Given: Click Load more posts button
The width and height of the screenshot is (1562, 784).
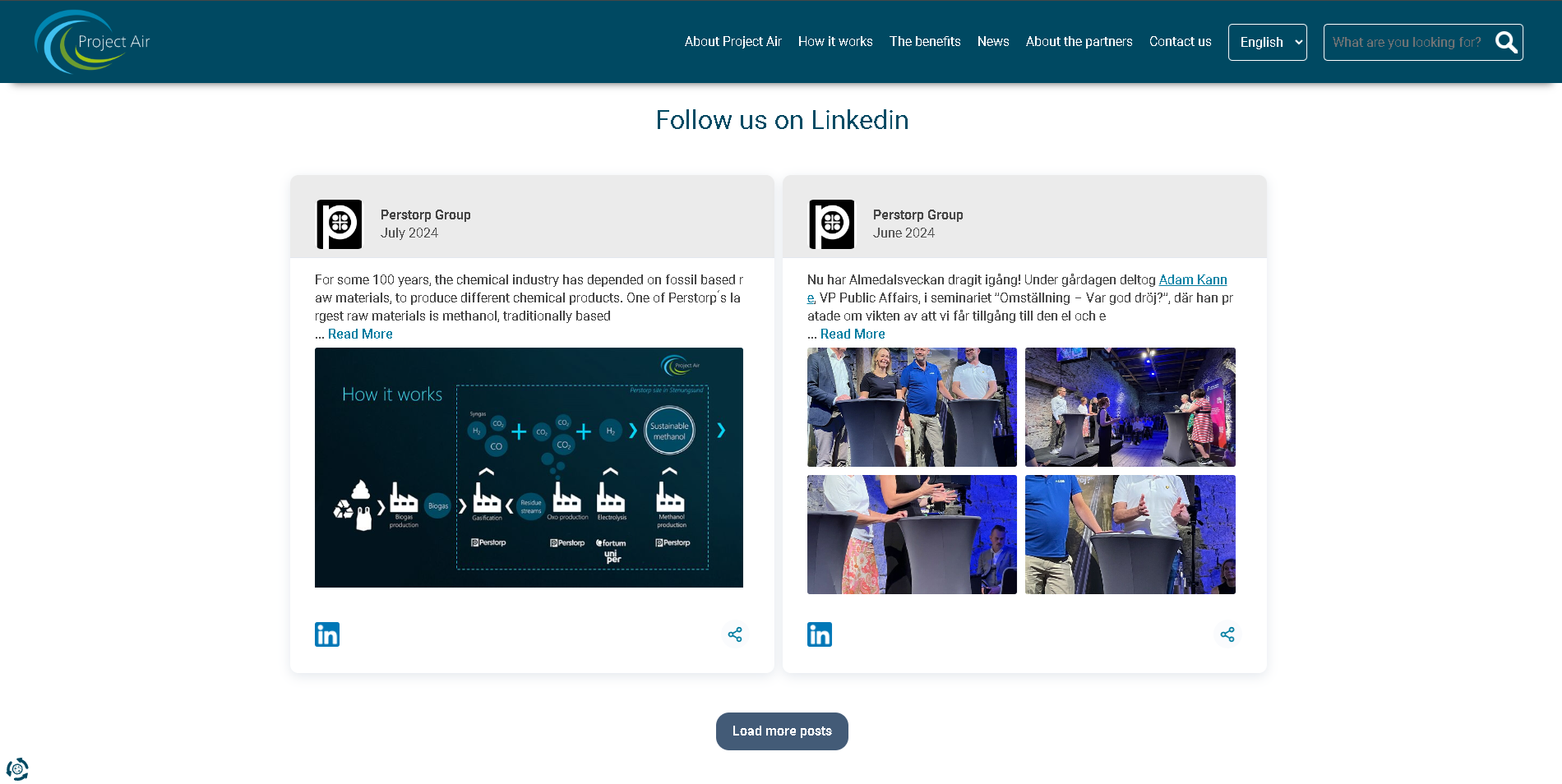Looking at the screenshot, I should (x=782, y=731).
